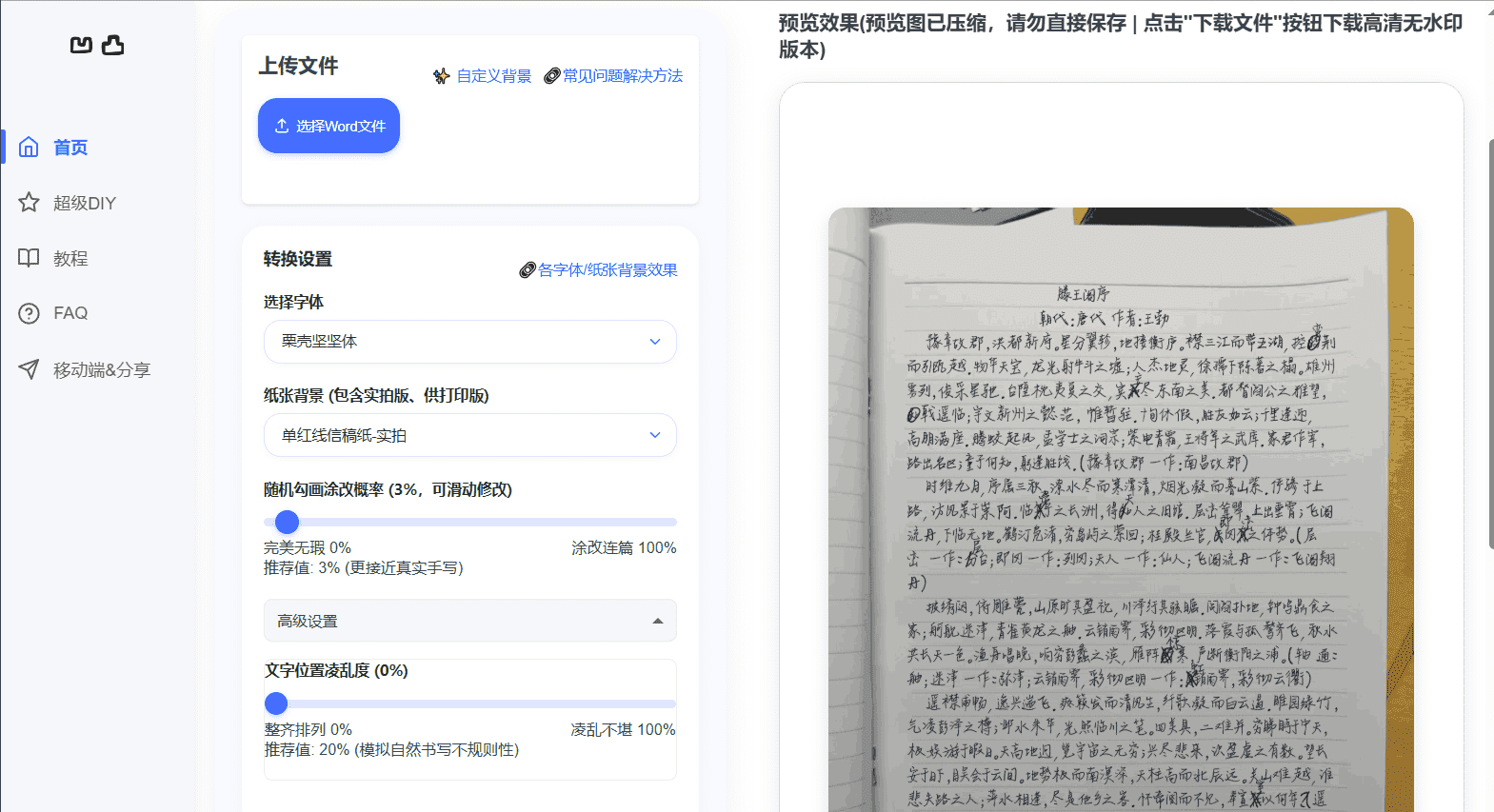This screenshot has width=1494, height=812.
Task: Open the 移动端&分享 page
Action: [102, 369]
